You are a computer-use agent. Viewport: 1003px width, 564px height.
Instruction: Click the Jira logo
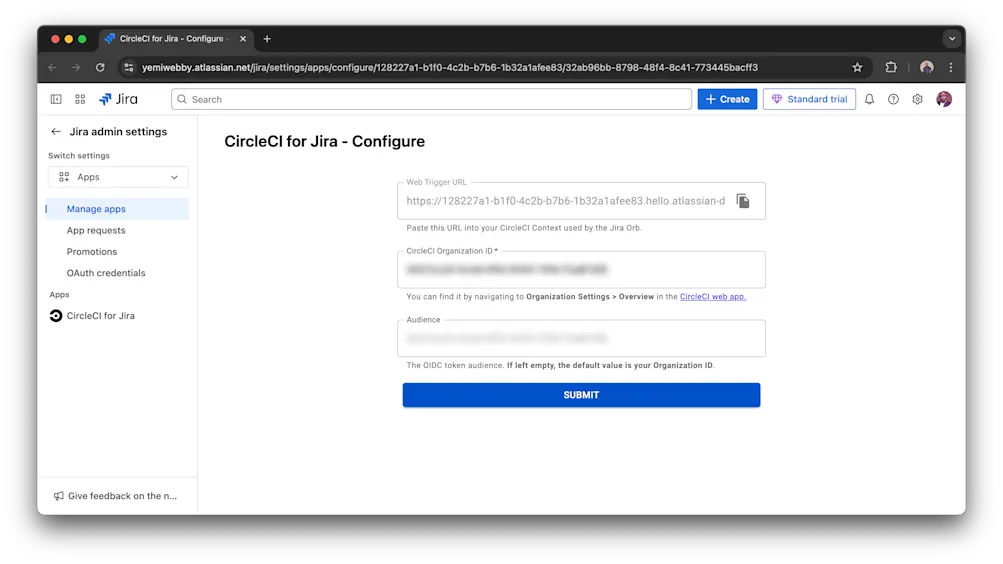pyautogui.click(x=118, y=99)
